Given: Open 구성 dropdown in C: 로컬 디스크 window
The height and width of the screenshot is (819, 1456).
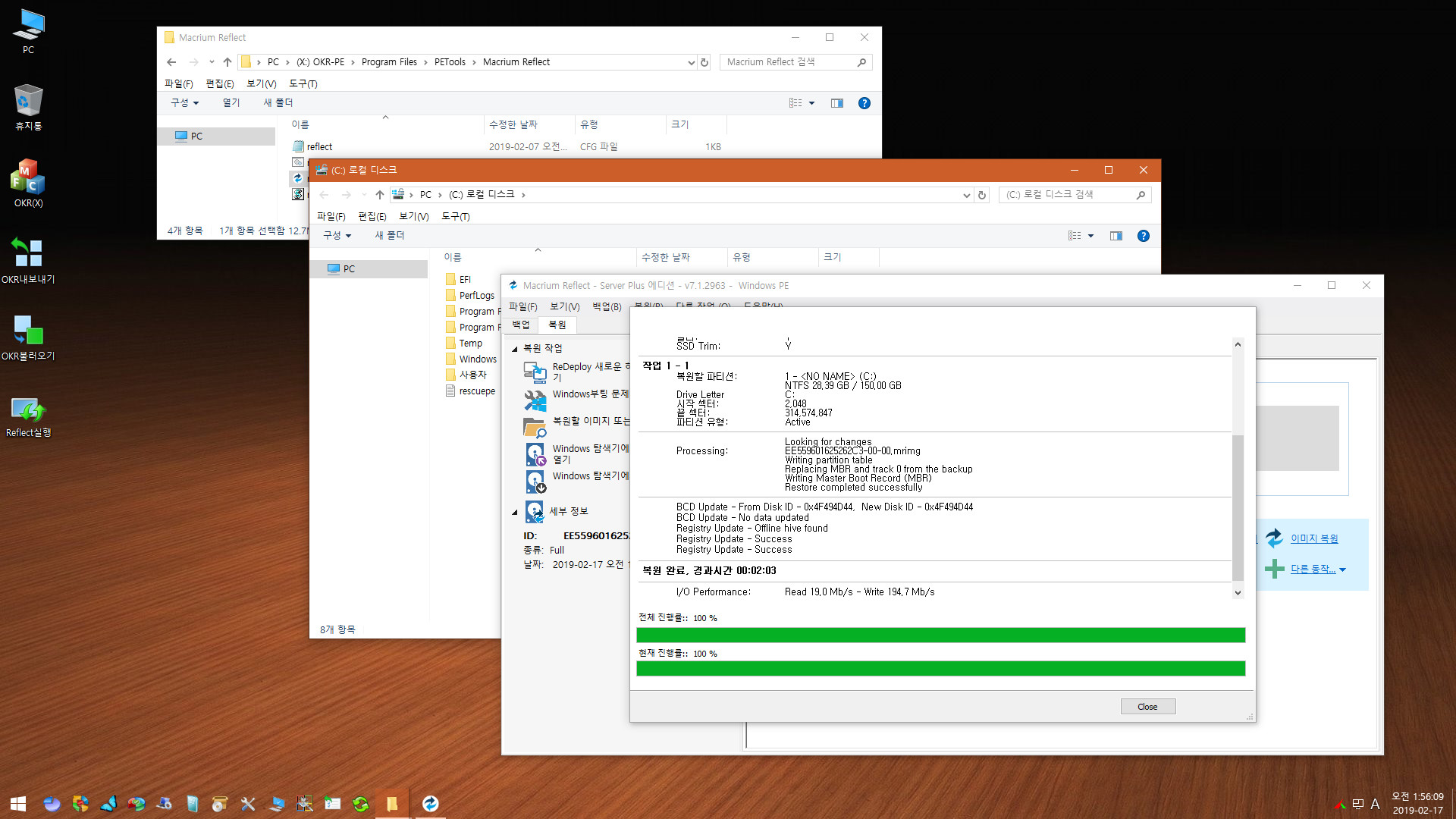Looking at the screenshot, I should pyautogui.click(x=337, y=236).
